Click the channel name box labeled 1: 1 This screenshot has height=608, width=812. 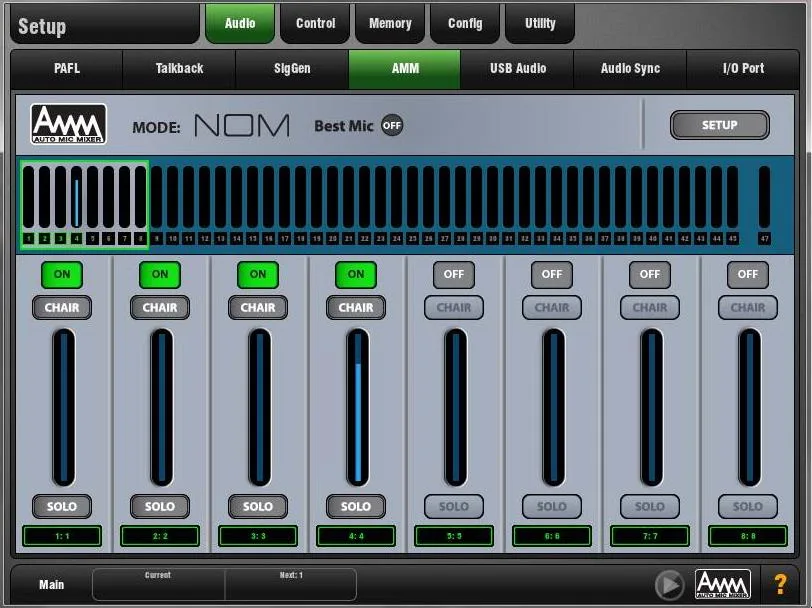click(62, 536)
